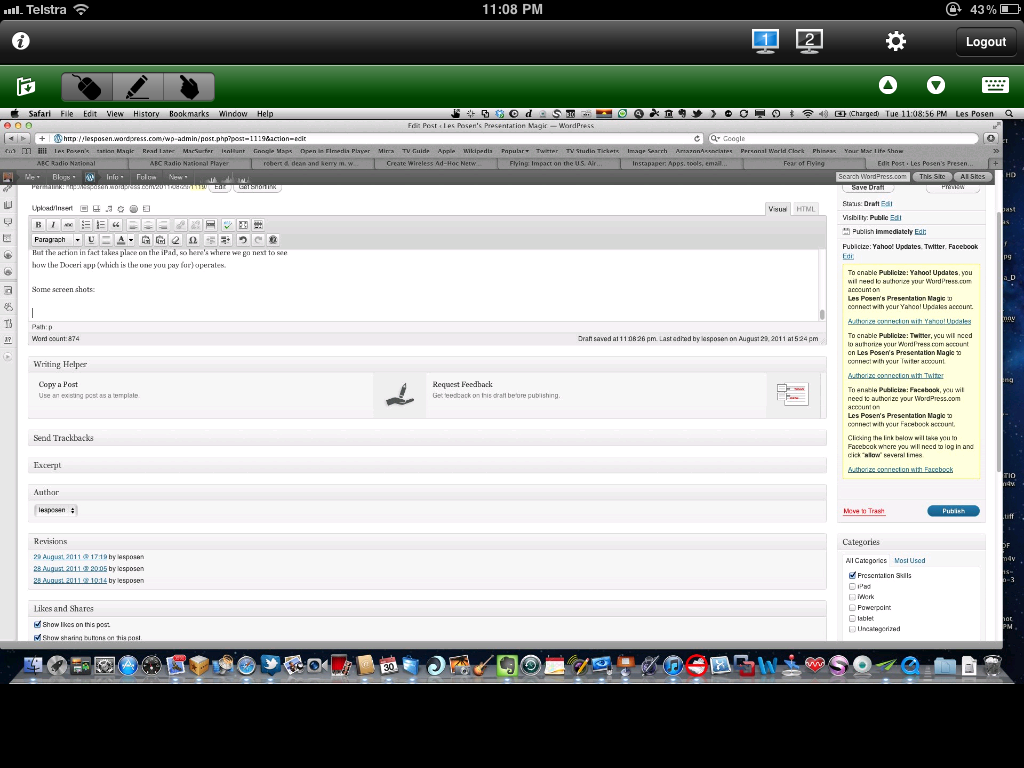Open the Paragraph format dropdown

(x=57, y=240)
